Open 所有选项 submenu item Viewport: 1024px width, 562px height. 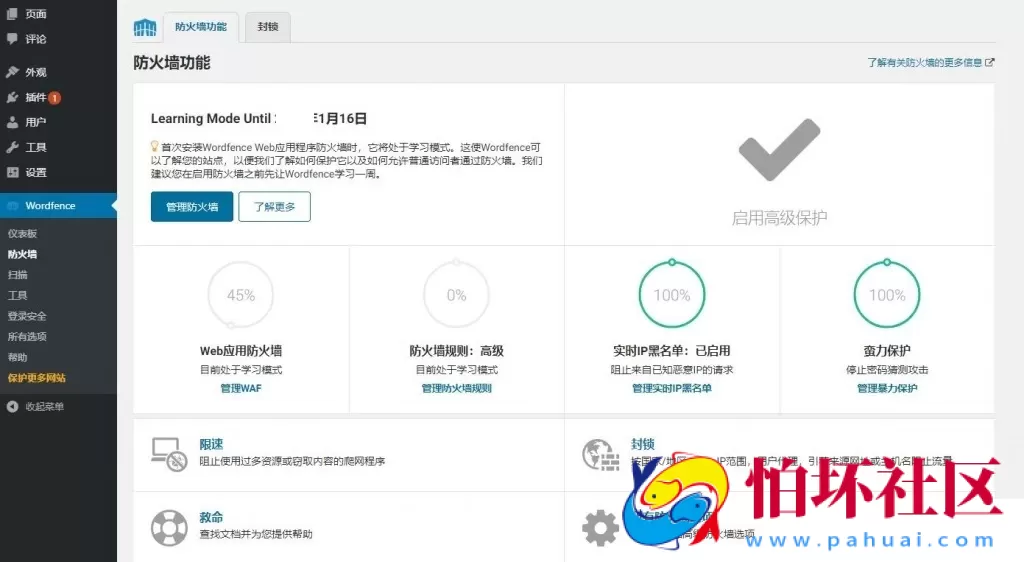tap(27, 337)
